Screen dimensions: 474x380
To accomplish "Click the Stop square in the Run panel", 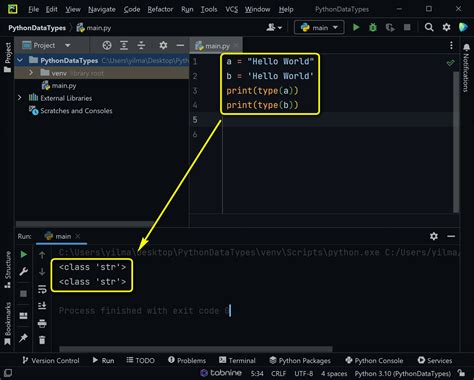I will pyautogui.click(x=23, y=293).
